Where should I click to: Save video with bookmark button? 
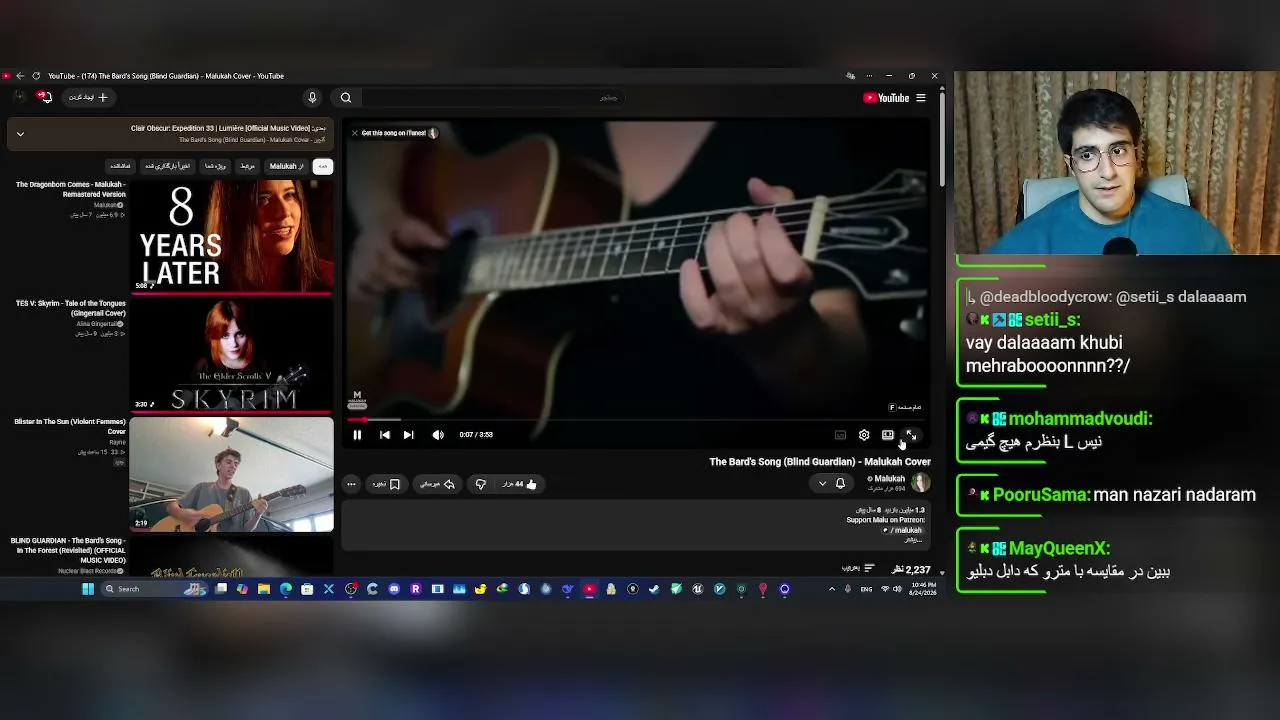point(387,484)
